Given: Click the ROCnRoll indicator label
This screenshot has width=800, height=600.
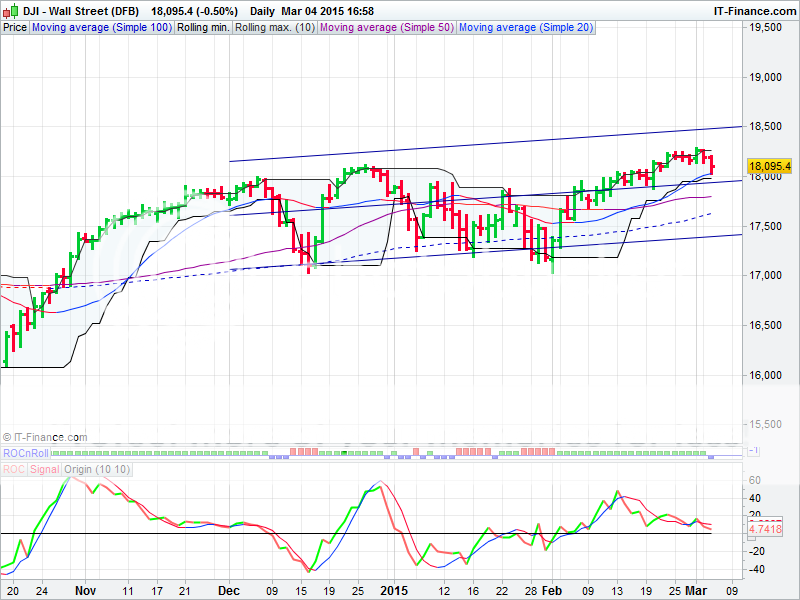Looking at the screenshot, I should click(25, 454).
